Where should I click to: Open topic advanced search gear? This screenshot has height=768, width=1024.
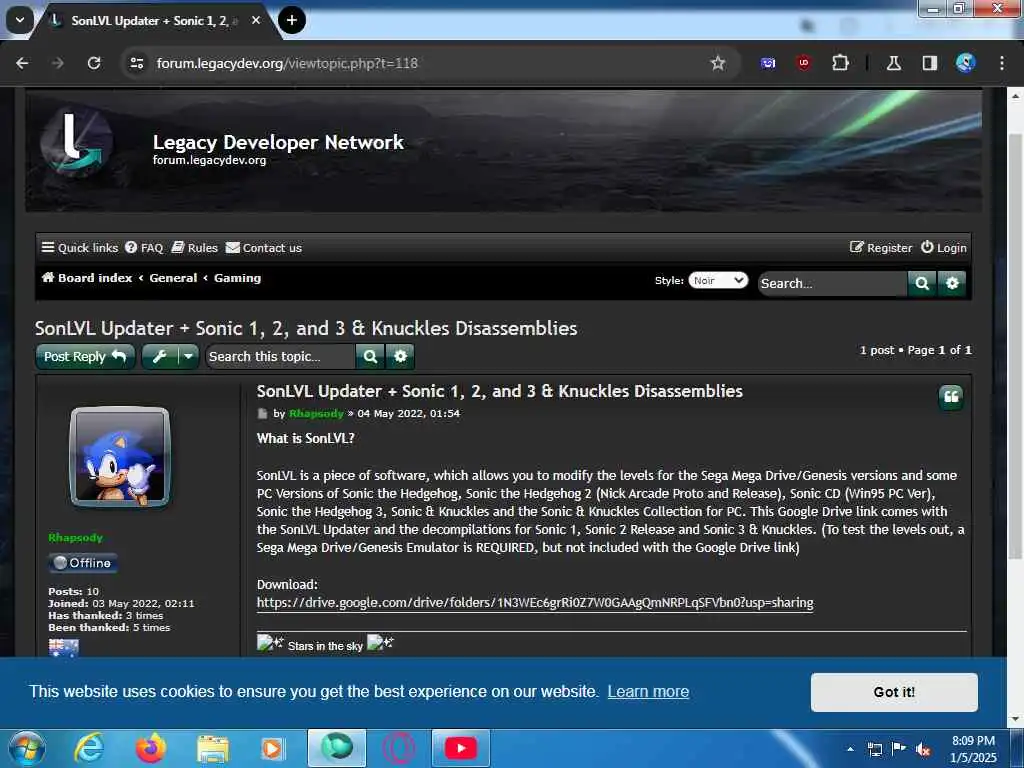400,357
